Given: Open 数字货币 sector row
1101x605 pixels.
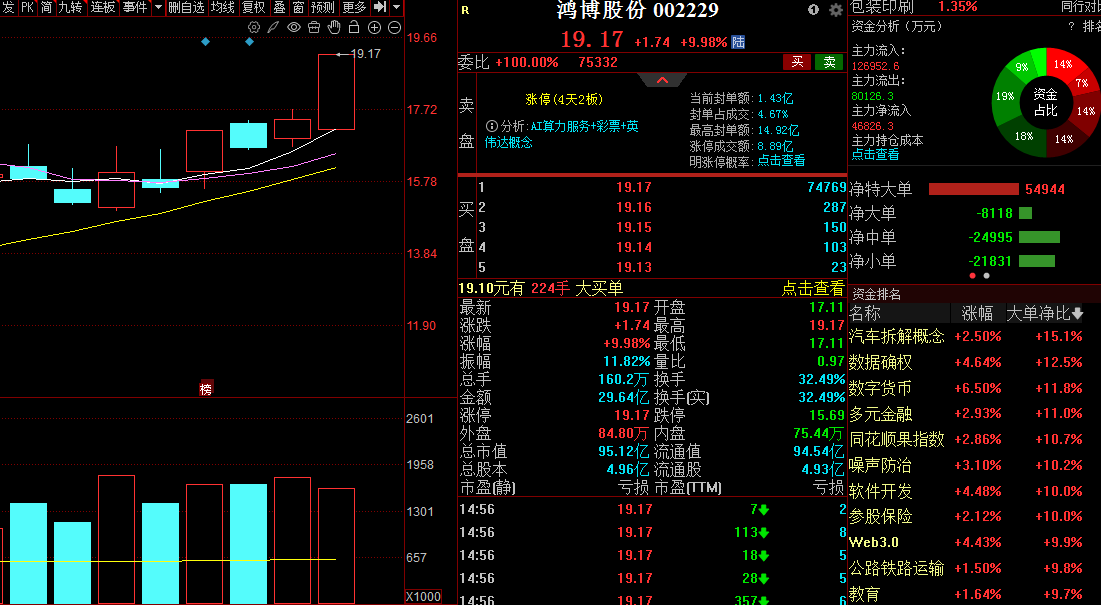Looking at the screenshot, I should pos(974,388).
